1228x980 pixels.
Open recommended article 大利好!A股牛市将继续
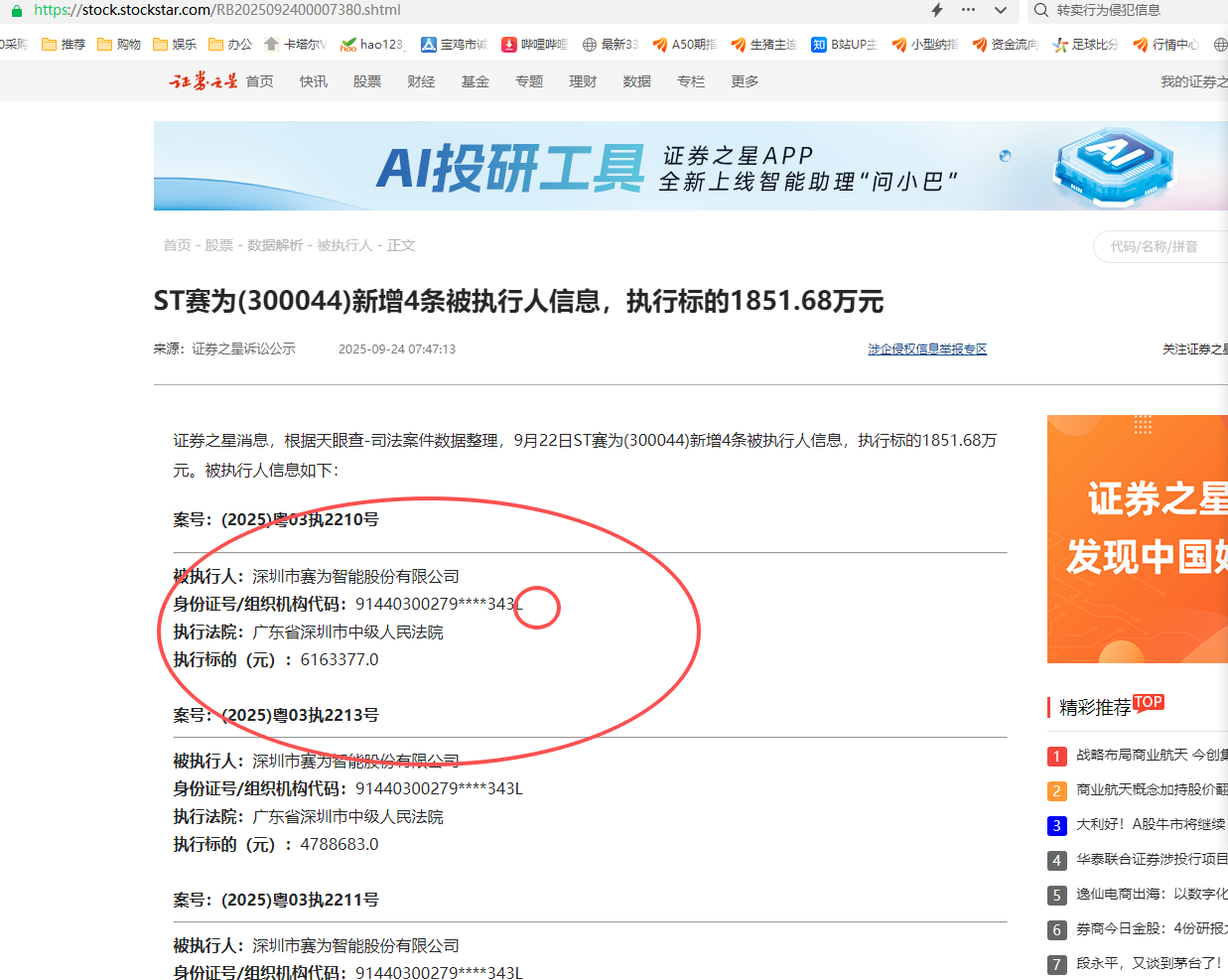[x=1152, y=825]
